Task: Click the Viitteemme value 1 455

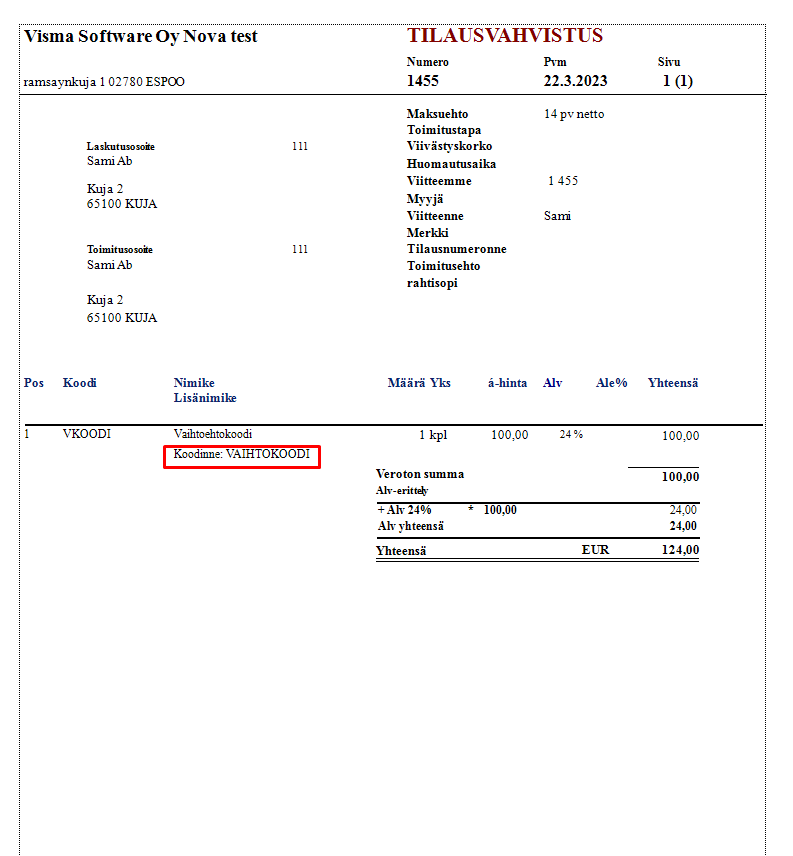Action: coord(563,181)
